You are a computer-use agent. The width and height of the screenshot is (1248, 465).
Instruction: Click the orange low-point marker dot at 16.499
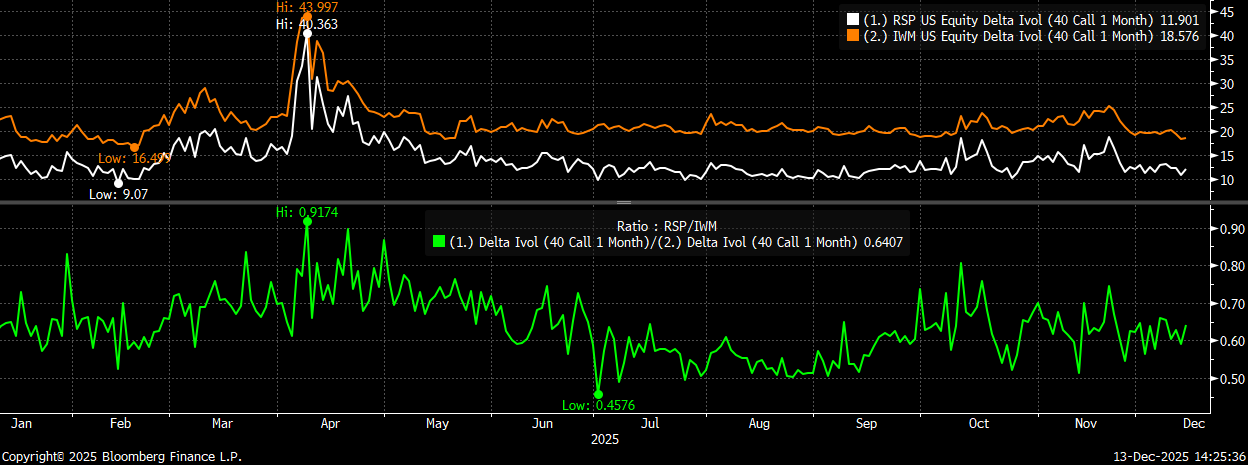click(x=134, y=147)
